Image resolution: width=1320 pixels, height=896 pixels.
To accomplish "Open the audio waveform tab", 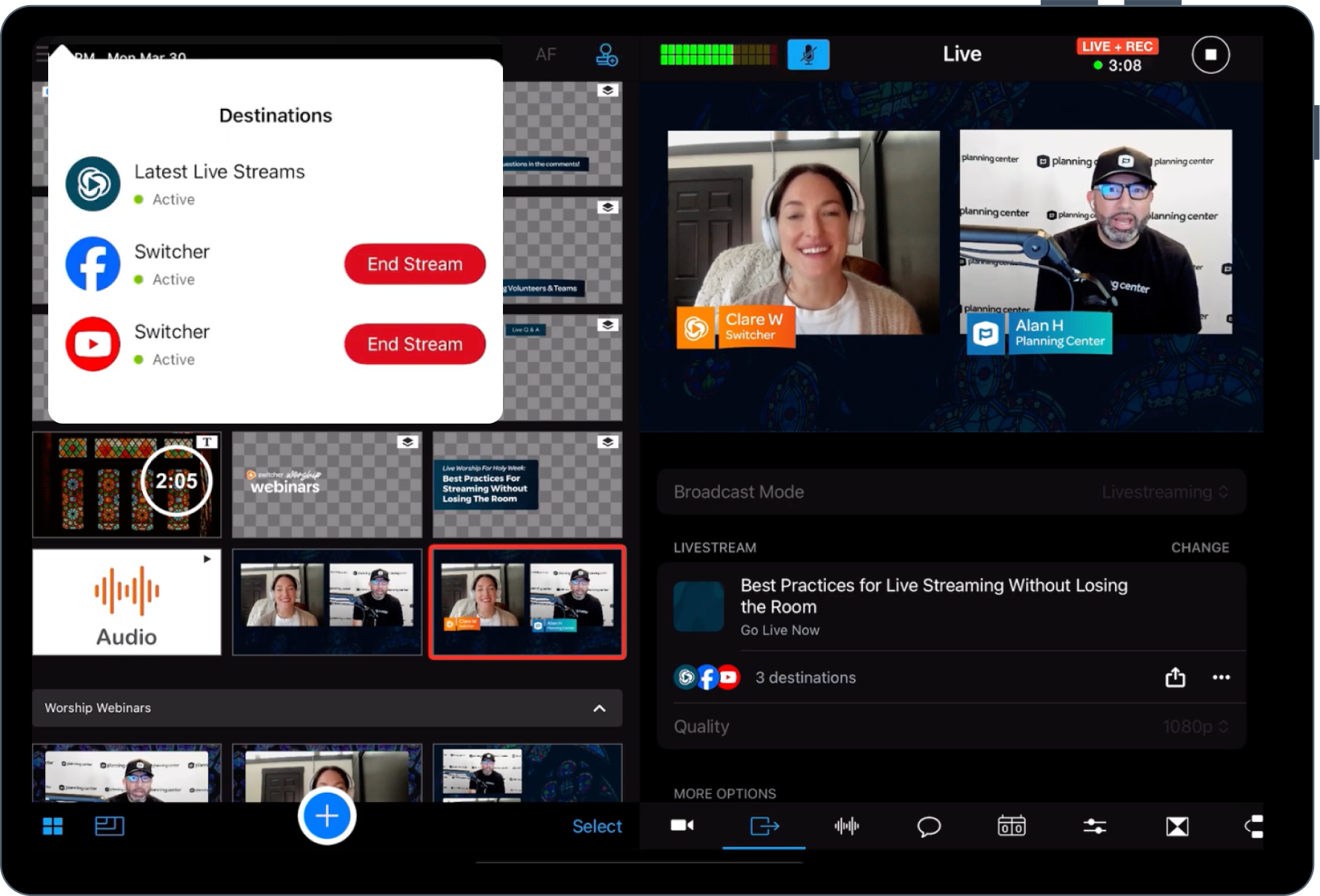I will pos(847,826).
